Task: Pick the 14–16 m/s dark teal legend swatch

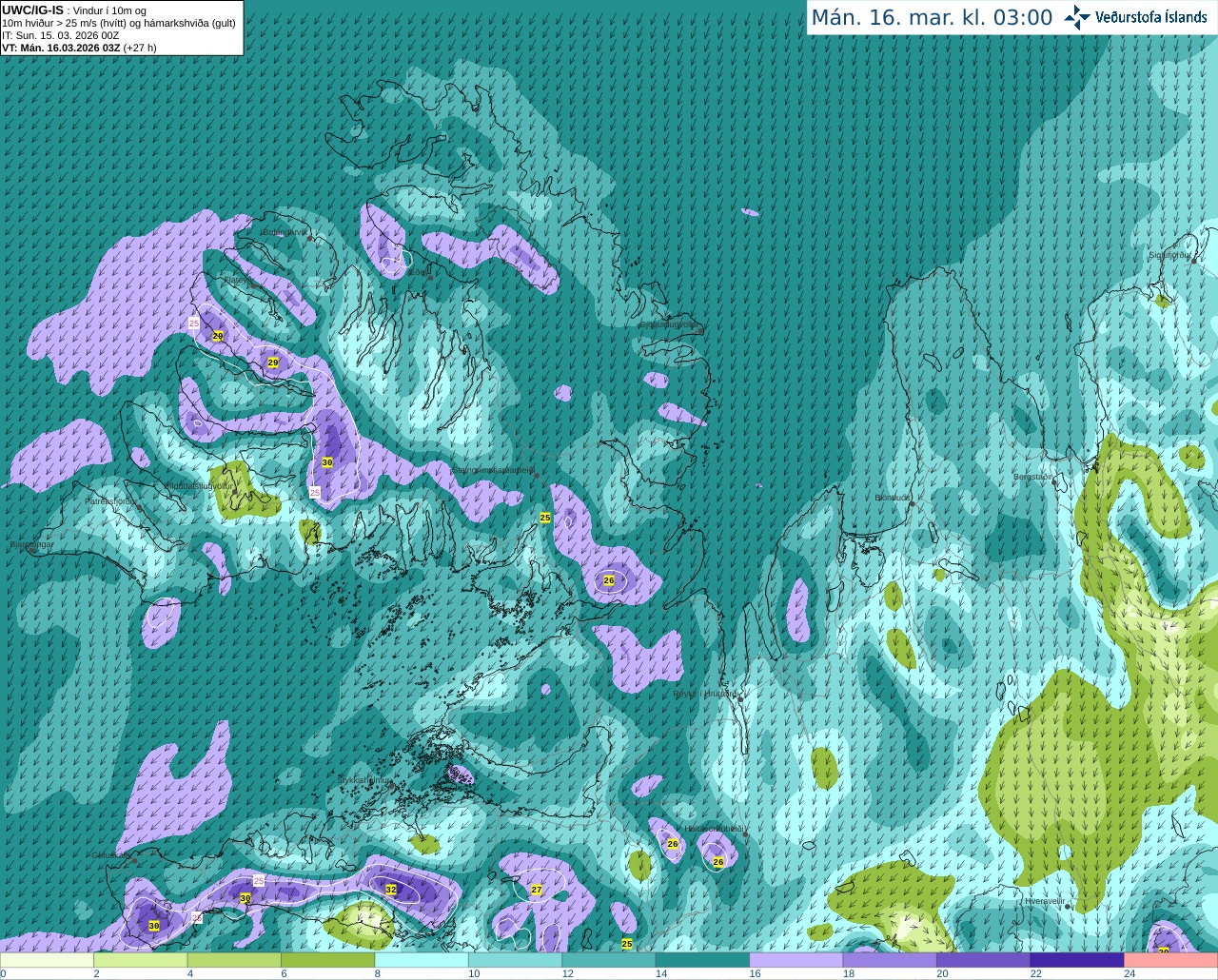Action: coord(704,960)
